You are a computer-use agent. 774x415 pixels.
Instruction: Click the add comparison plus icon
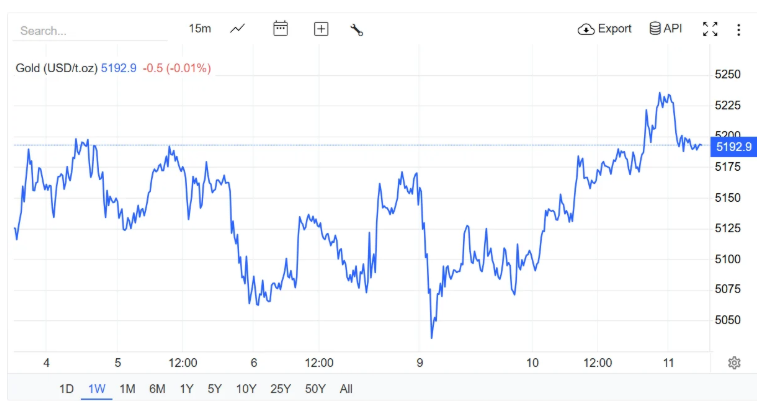[321, 29]
